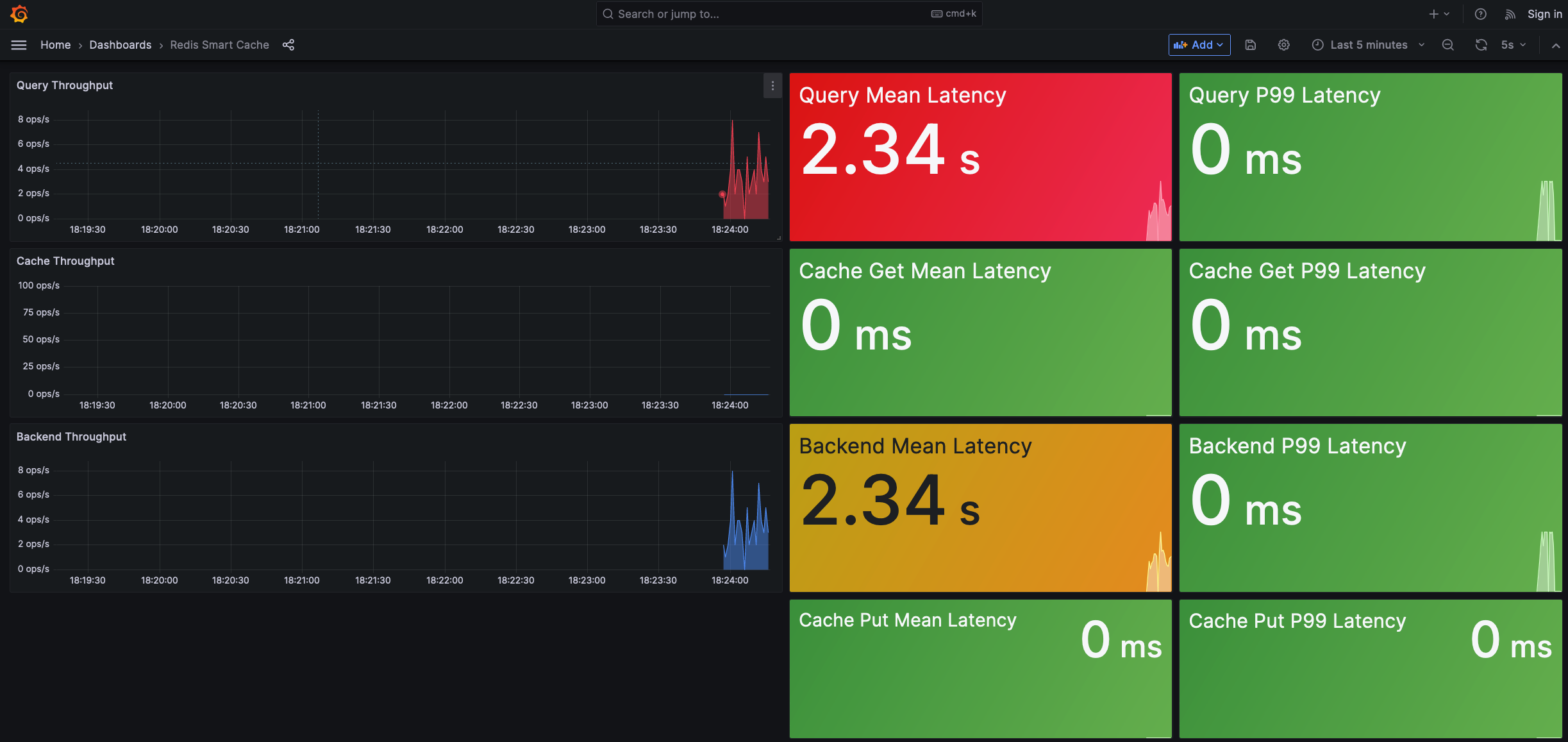The image size is (1568, 742).
Task: Click the save dashboard icon
Action: [x=1250, y=45]
